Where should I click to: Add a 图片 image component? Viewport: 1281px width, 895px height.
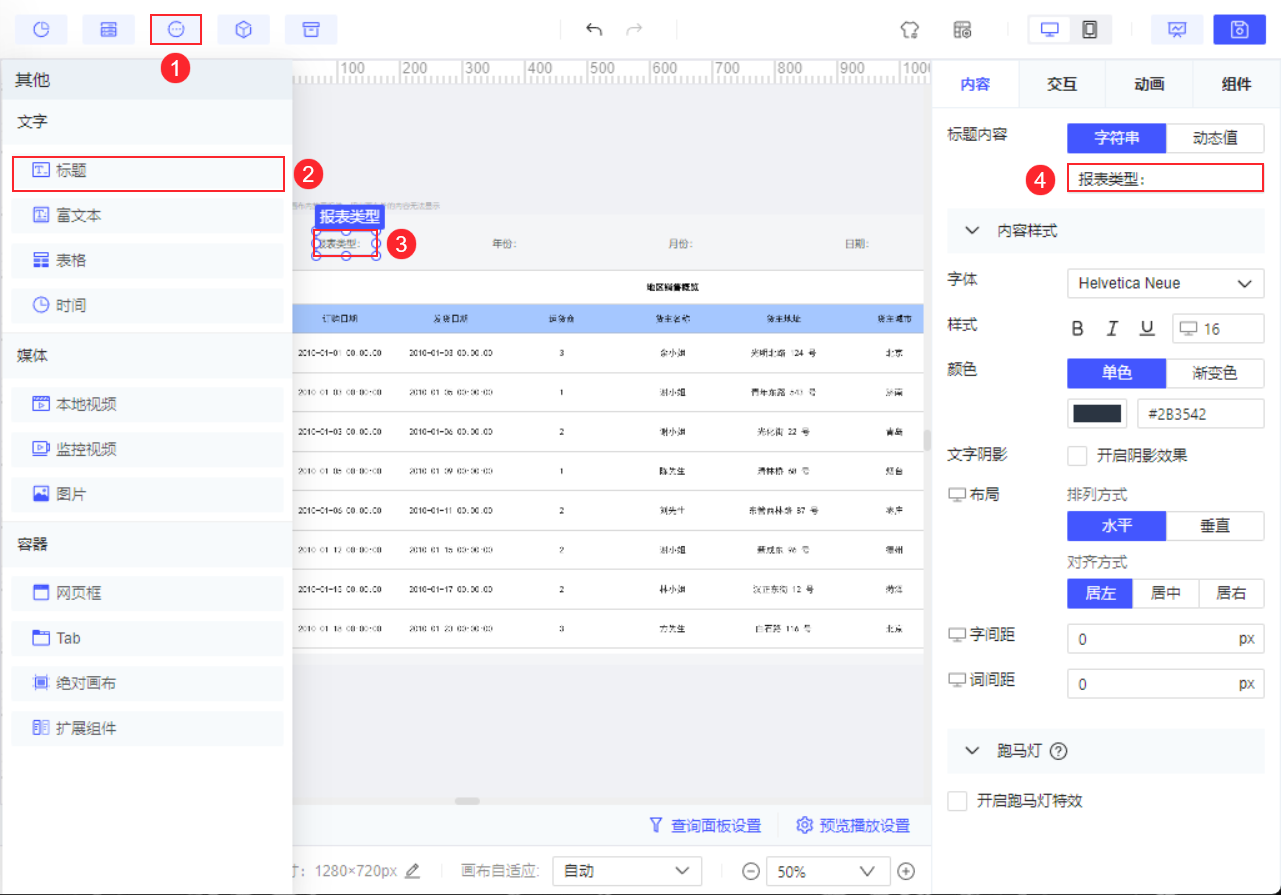coord(148,494)
